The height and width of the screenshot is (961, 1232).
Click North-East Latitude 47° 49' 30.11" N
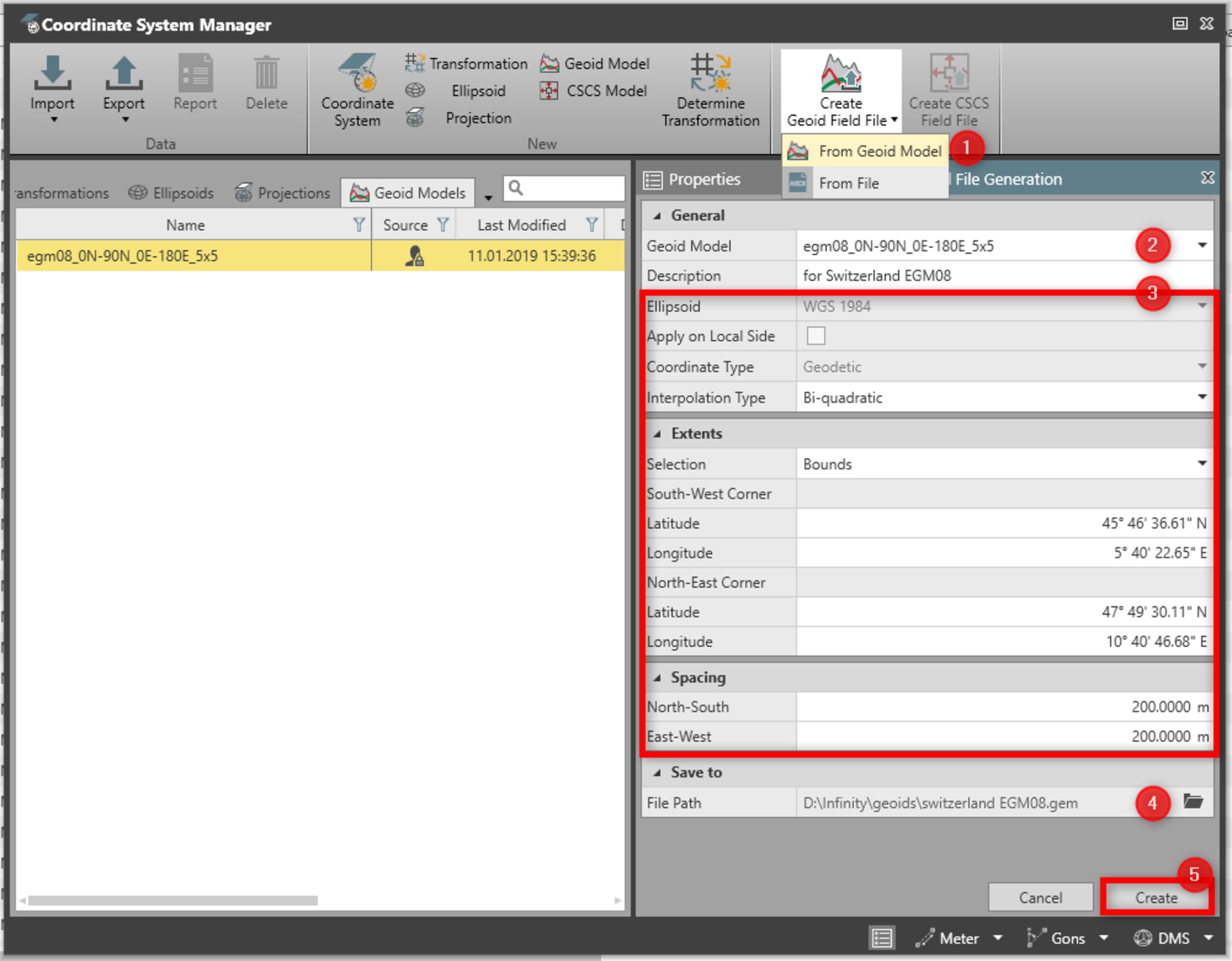(1004, 612)
